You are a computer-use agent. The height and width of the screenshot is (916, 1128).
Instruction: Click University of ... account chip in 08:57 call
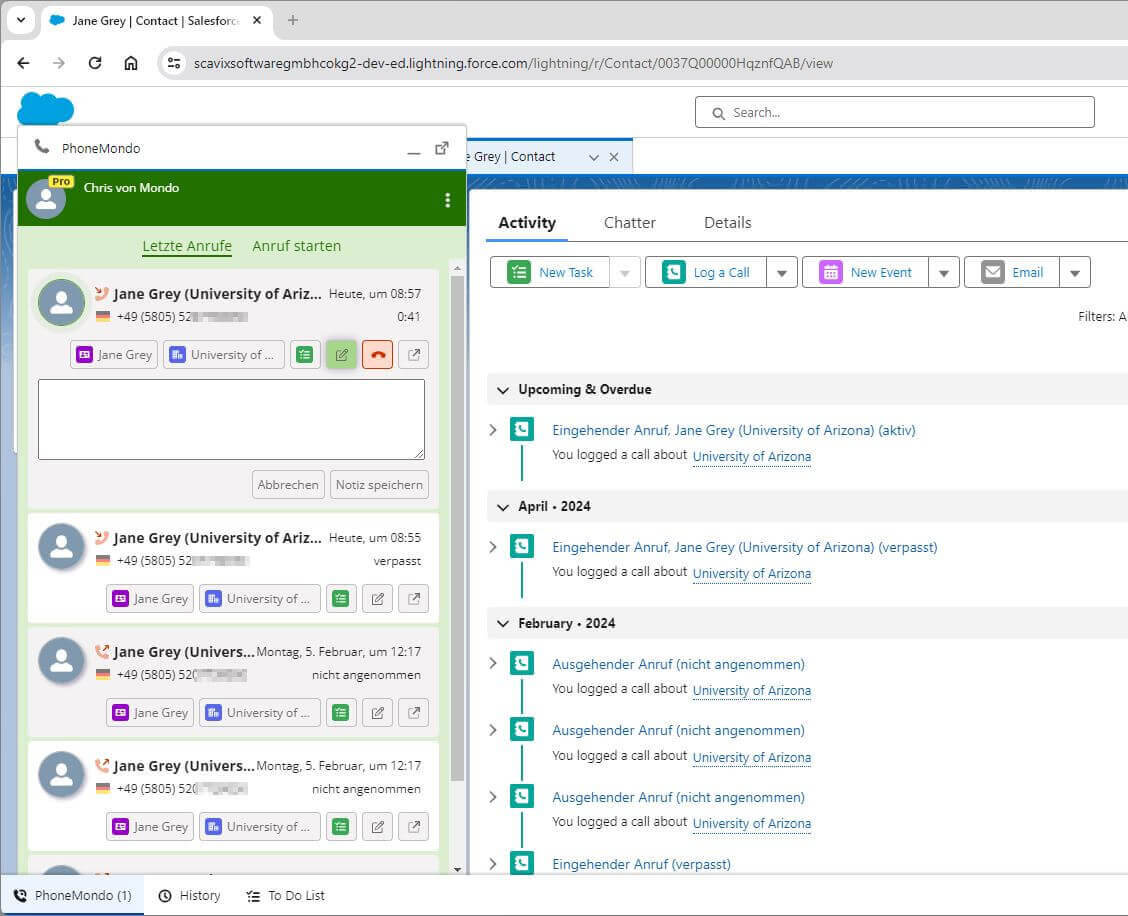(x=224, y=355)
